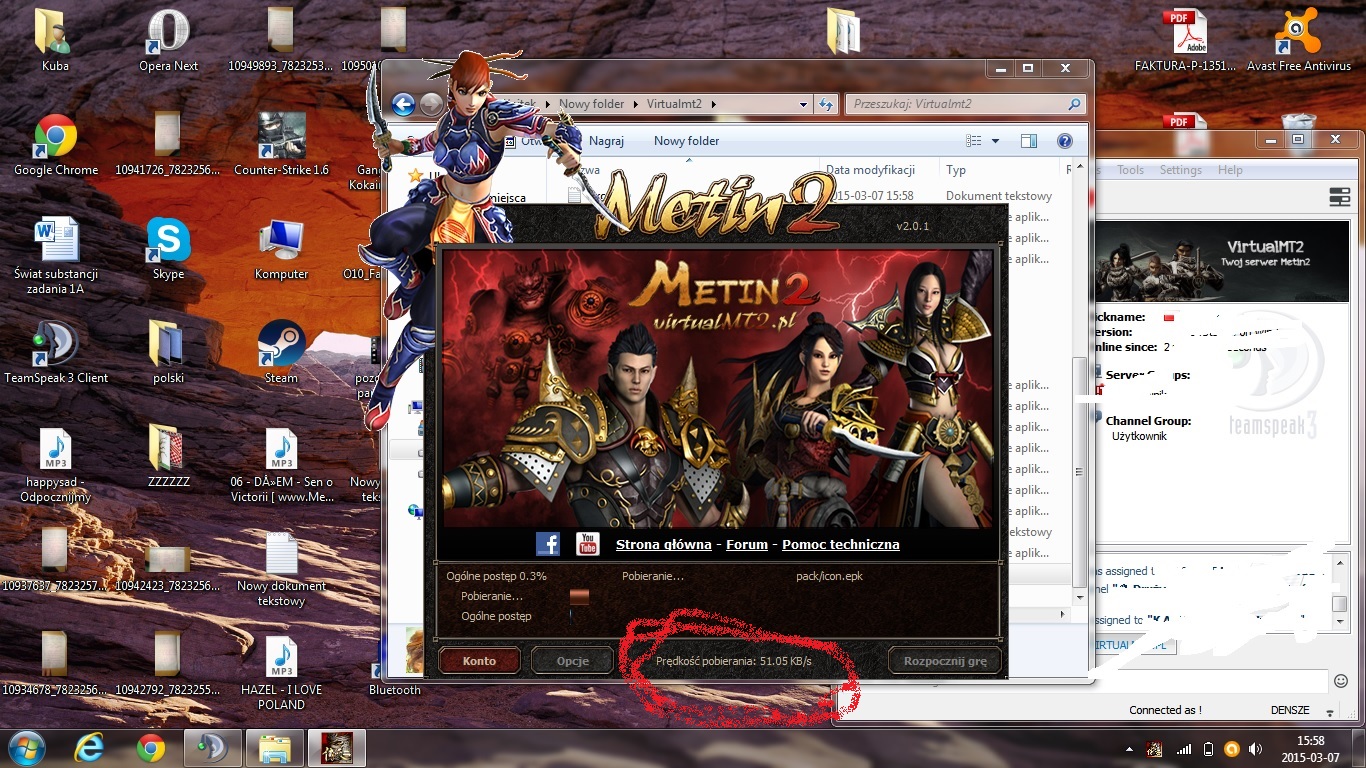Open the FAKTURA-P-1351 PDF on desktop
This screenshot has height=768, width=1366.
pyautogui.click(x=1184, y=42)
